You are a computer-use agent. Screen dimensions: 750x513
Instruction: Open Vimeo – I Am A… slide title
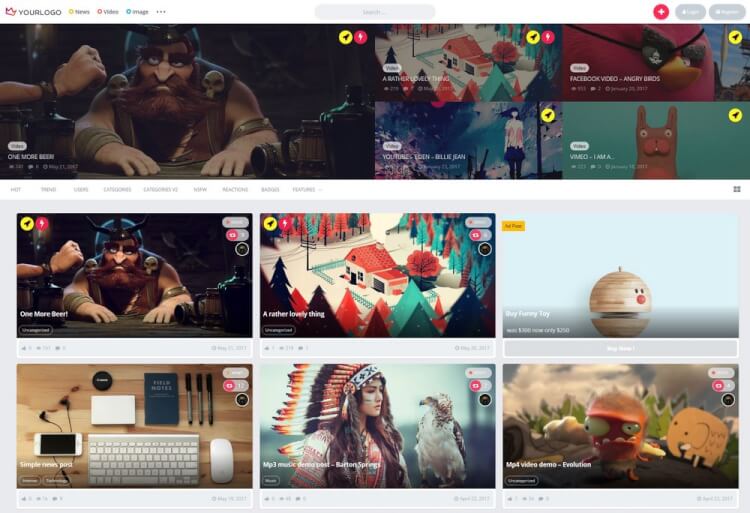[x=592, y=157]
